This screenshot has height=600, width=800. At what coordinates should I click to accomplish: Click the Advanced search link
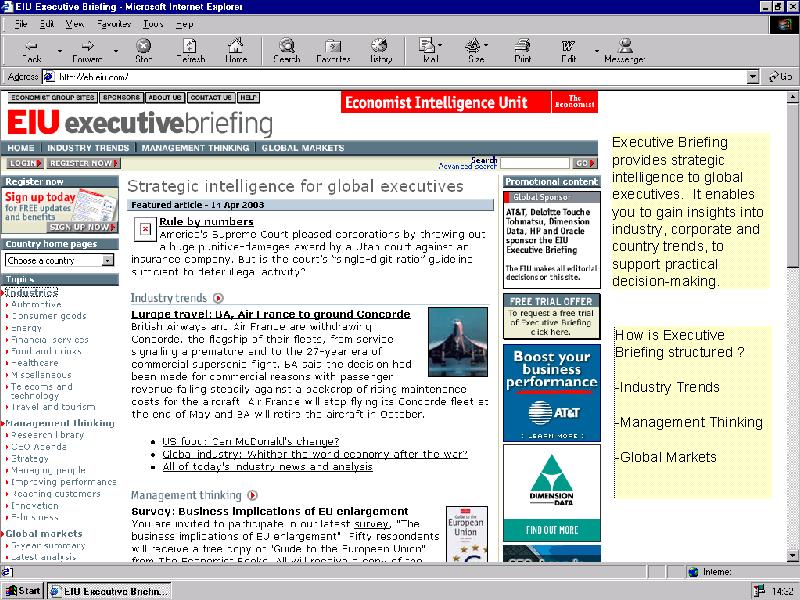(467, 166)
